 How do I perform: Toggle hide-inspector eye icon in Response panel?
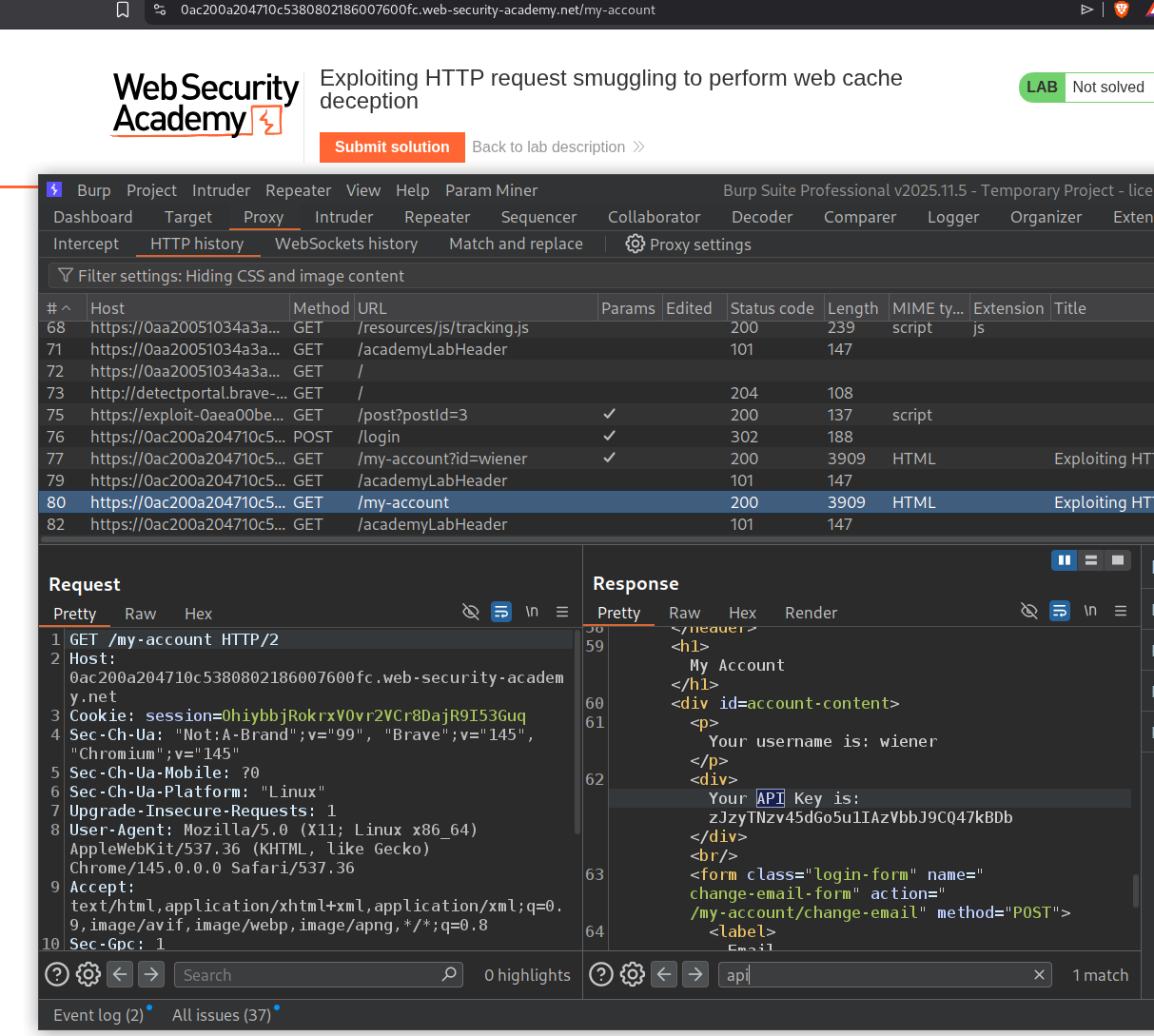(1028, 611)
